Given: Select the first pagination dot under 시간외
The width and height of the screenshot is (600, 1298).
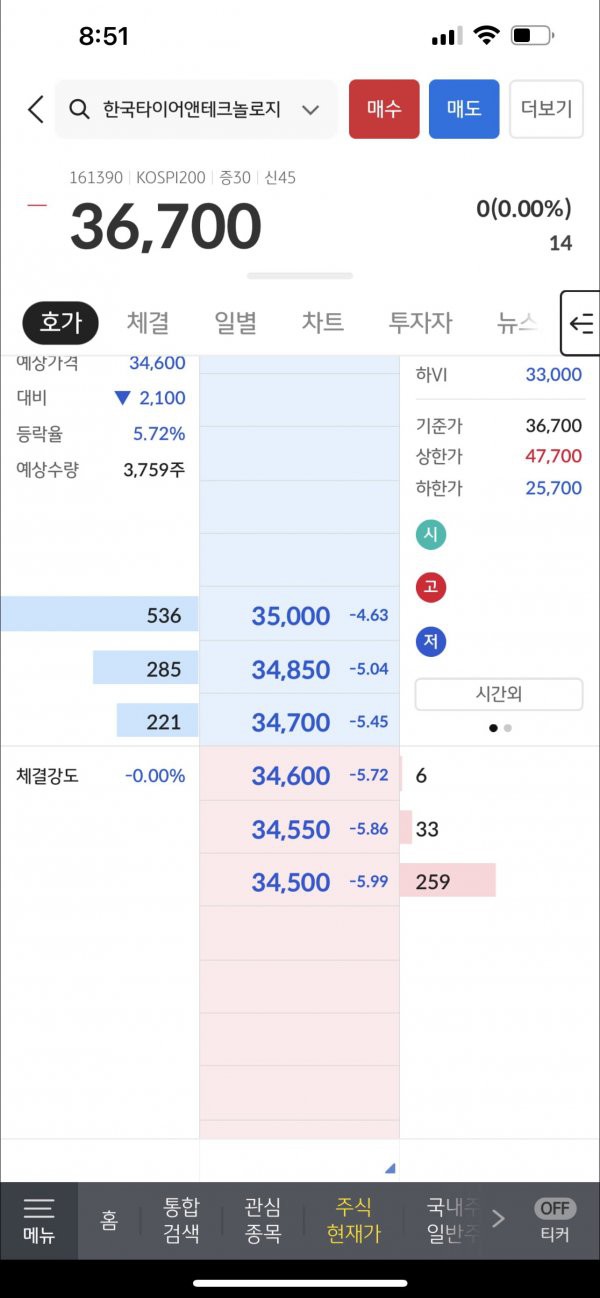Looking at the screenshot, I should pos(493,728).
